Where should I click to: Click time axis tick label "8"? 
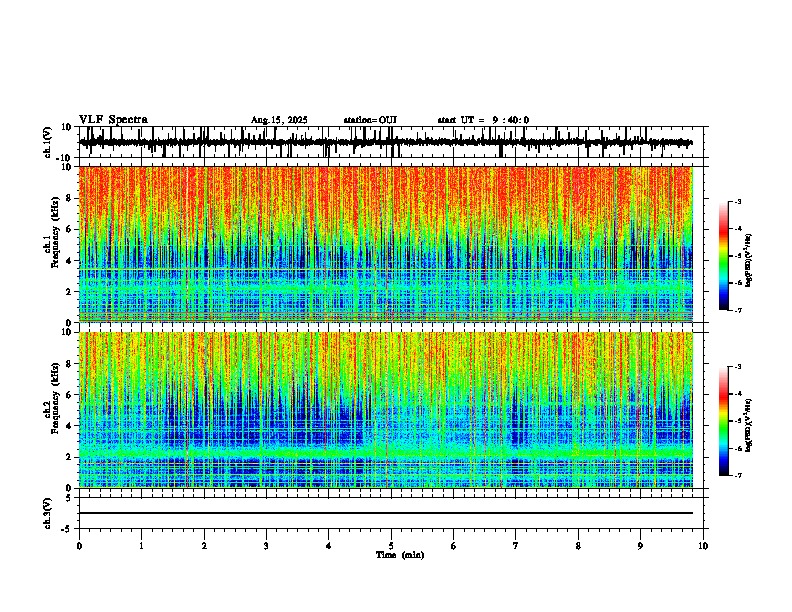(x=578, y=546)
